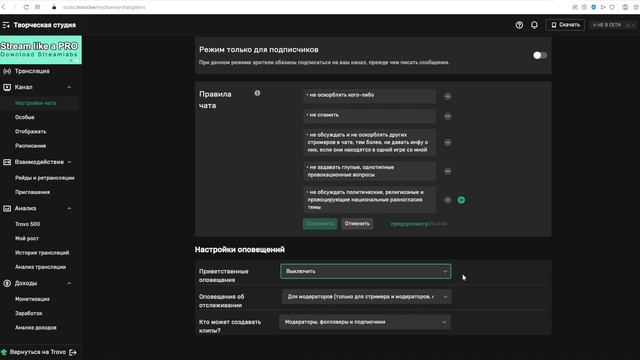
Task: Open notifications bell icon
Action: click(x=534, y=25)
